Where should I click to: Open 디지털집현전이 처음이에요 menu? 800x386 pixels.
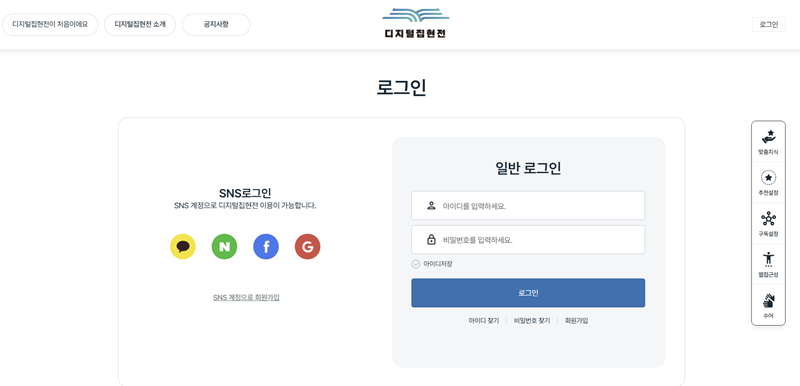click(50, 24)
